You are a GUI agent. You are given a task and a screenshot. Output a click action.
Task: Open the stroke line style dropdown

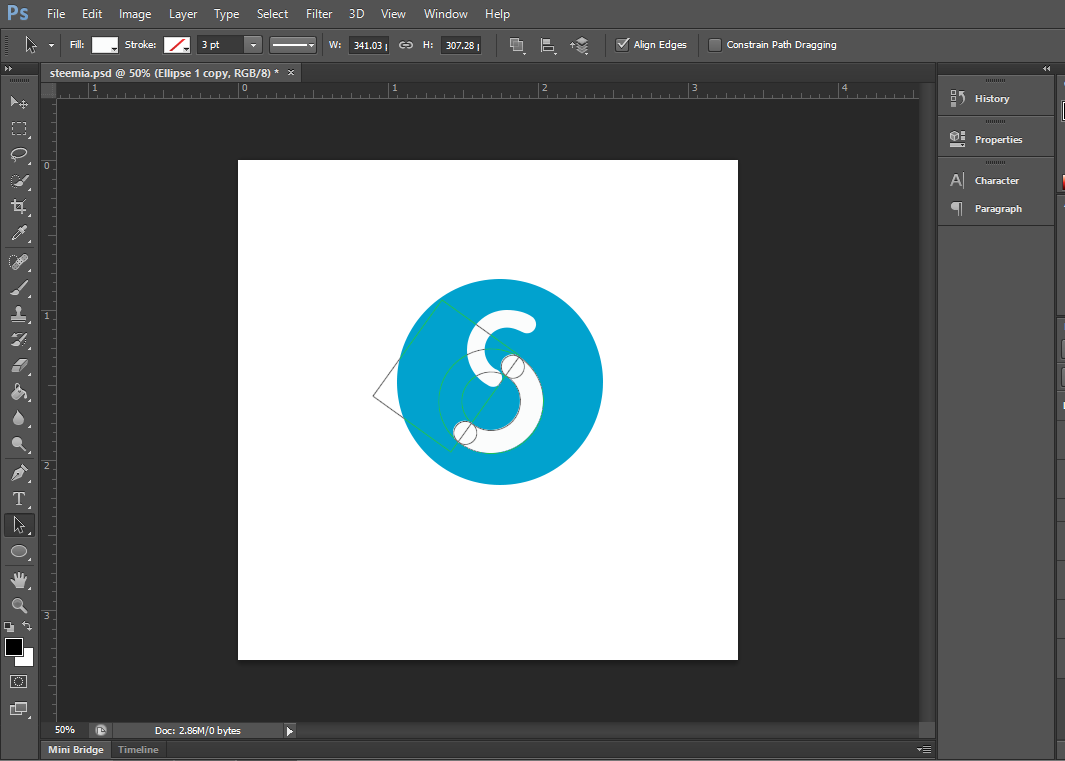[x=293, y=45]
